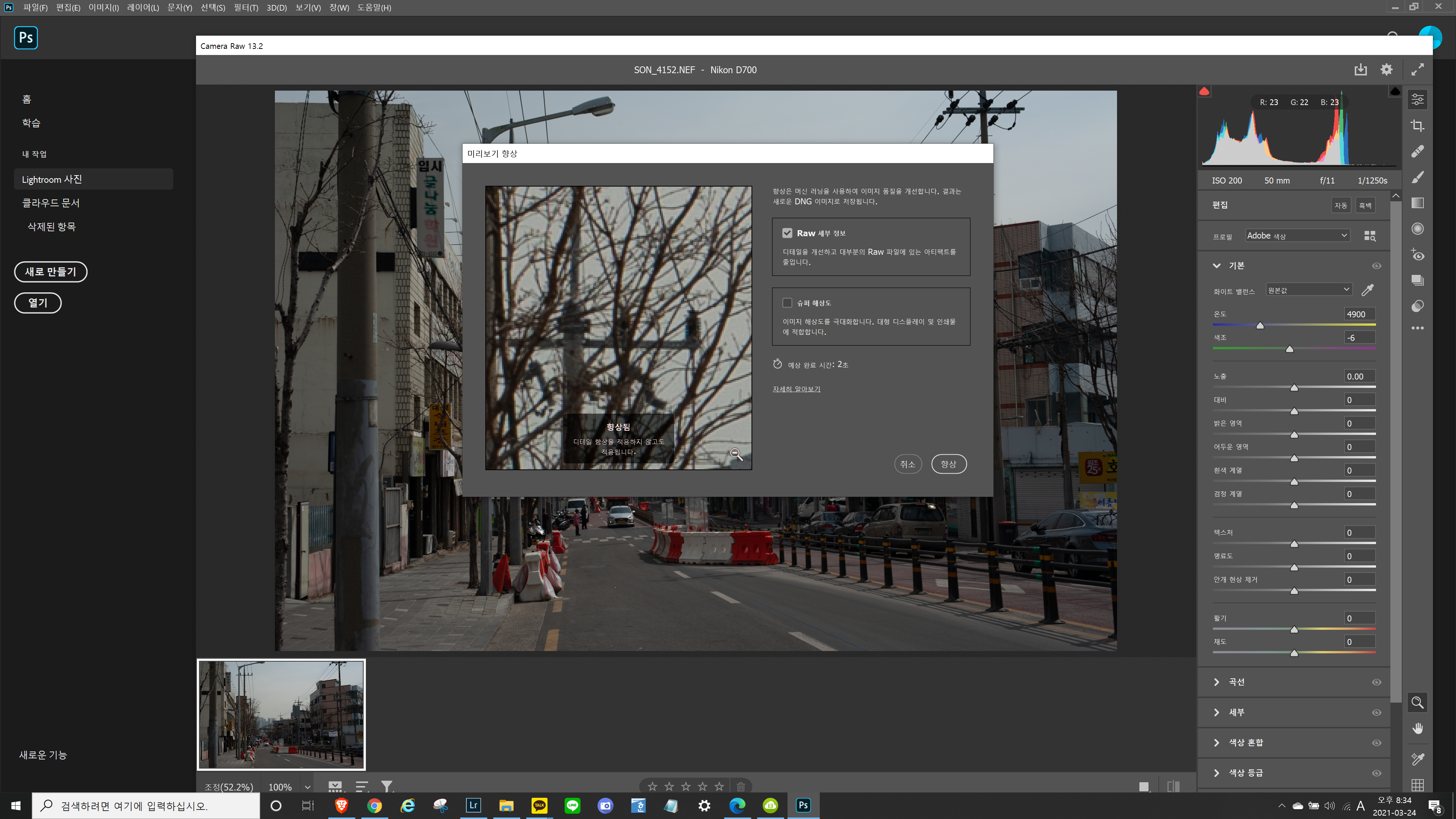Open Camera Raw preferences gear icon
The width and height of the screenshot is (1456, 819).
(x=1386, y=69)
